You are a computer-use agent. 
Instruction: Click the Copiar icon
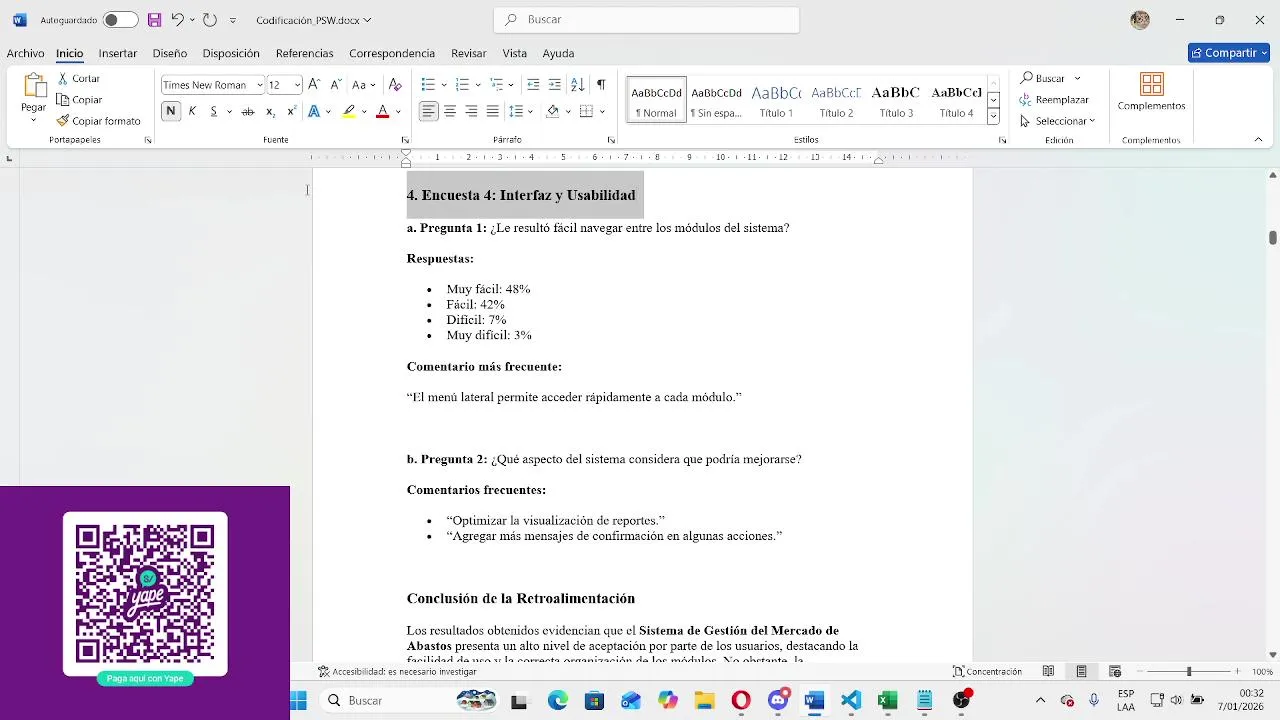[x=63, y=100]
